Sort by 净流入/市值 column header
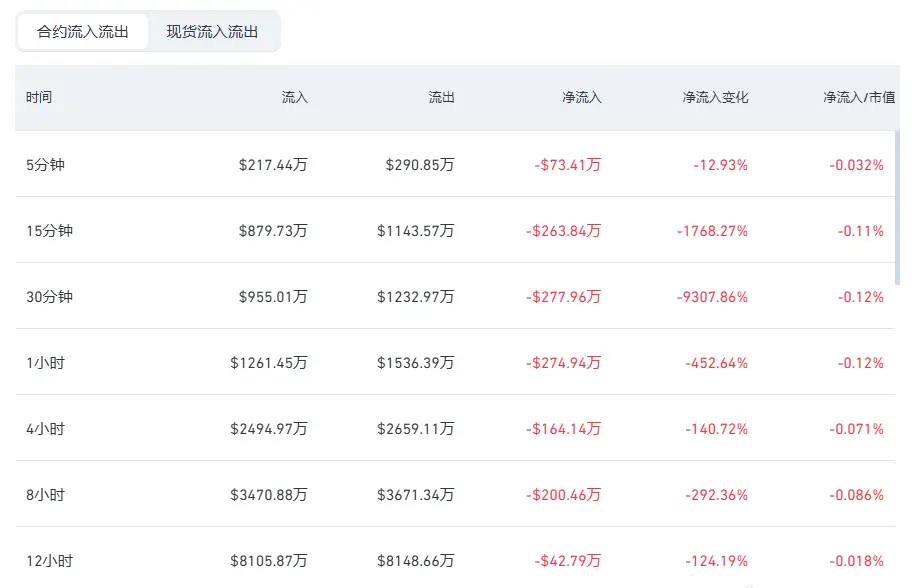Viewport: 918px width, 588px height. (x=859, y=97)
